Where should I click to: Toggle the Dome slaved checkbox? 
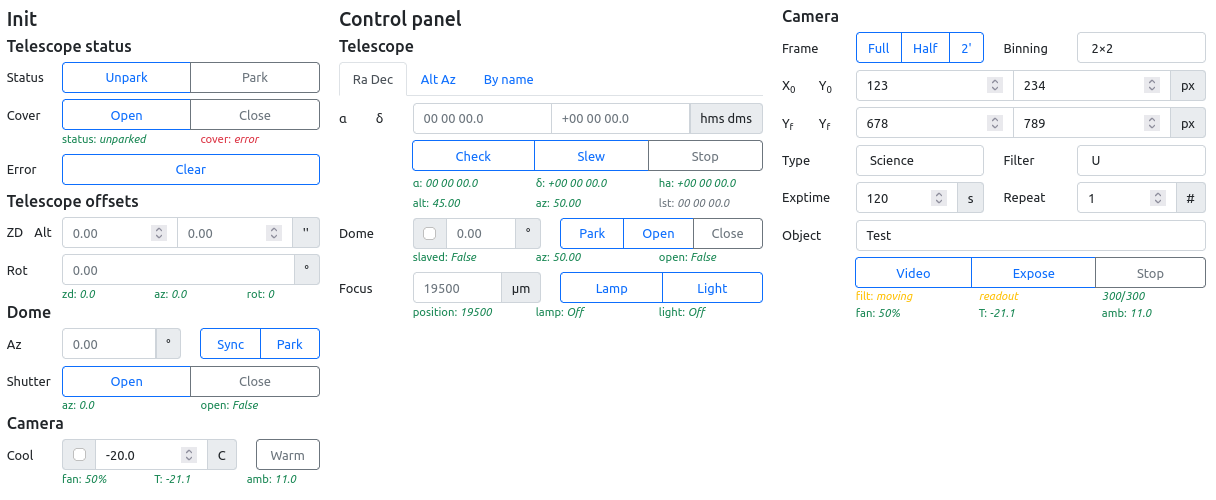(430, 234)
